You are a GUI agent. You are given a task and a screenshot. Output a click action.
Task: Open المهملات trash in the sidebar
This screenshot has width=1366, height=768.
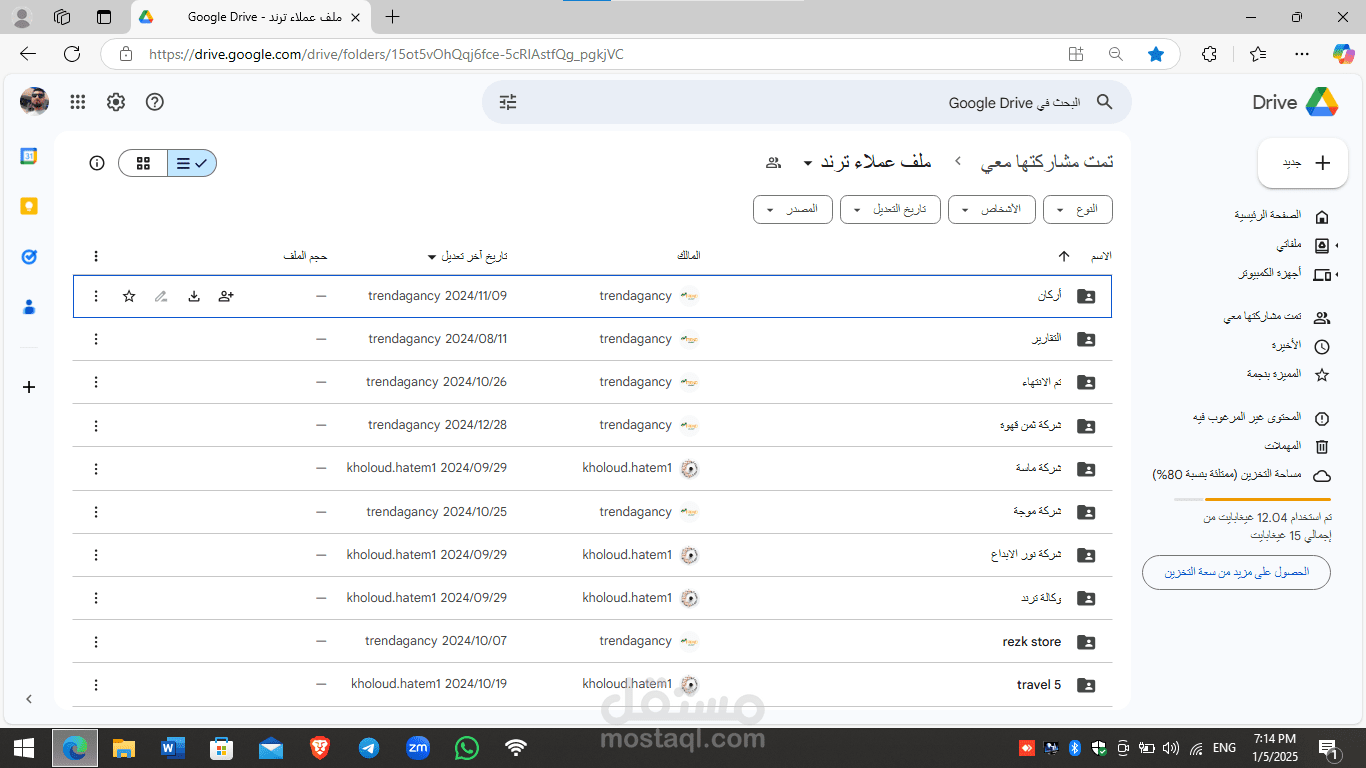pos(1294,446)
